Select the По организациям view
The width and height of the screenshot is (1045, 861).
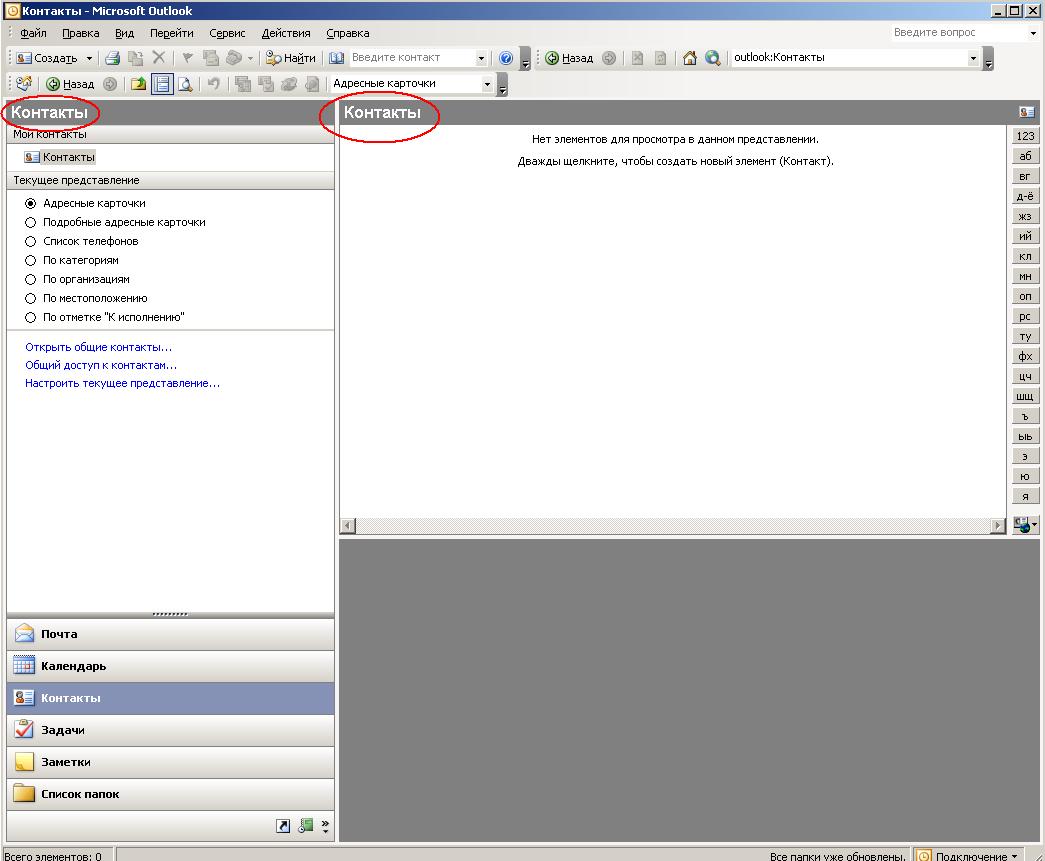coord(31,279)
